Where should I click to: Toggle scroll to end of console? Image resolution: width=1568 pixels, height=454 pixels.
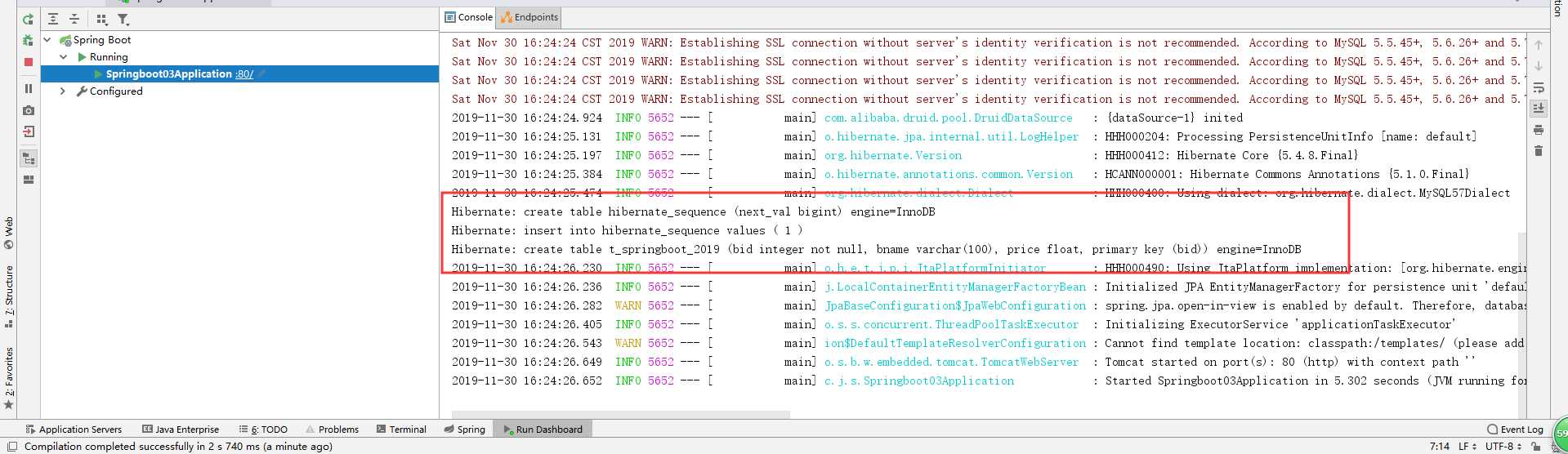tap(1539, 108)
